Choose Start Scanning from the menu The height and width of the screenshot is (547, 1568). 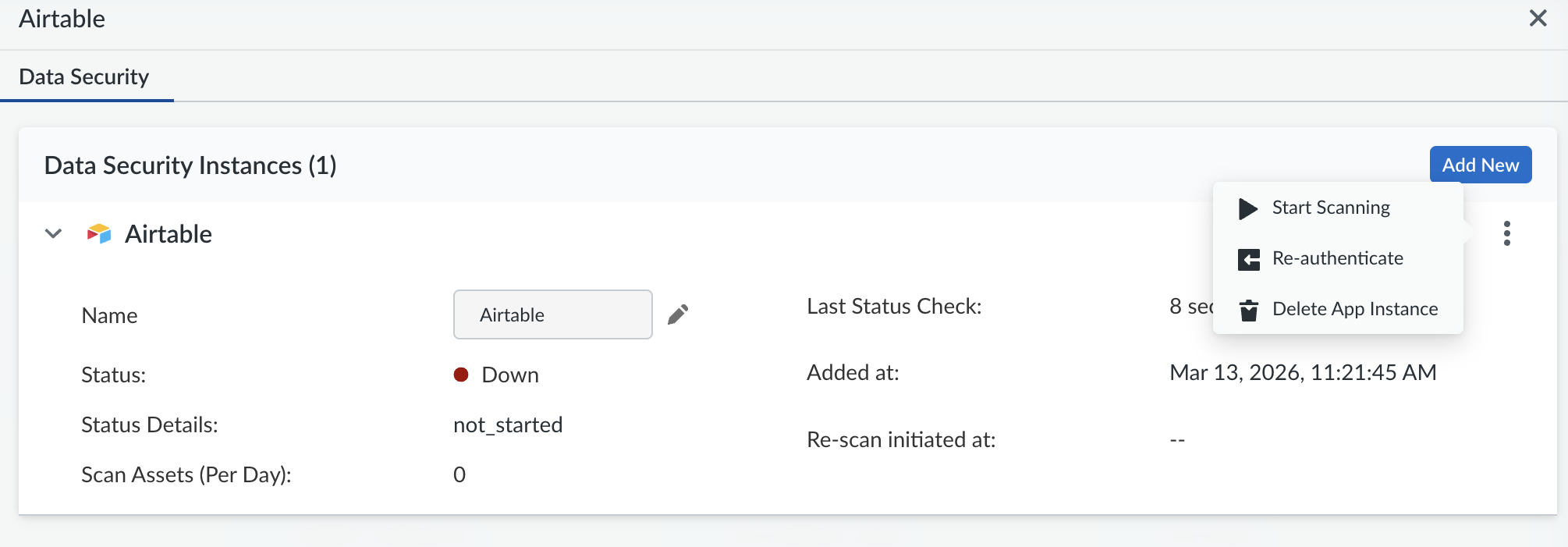1331,208
